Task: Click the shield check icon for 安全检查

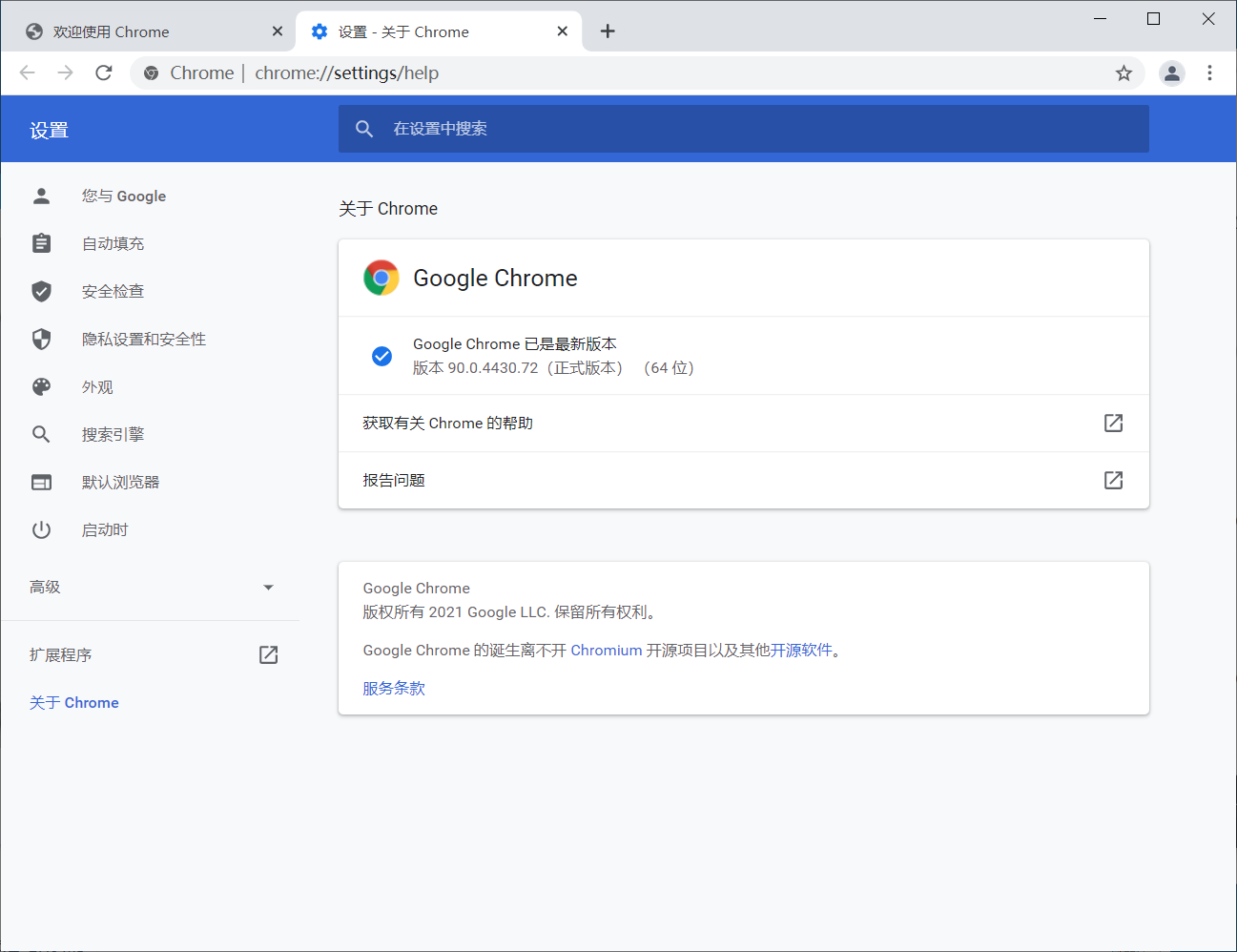Action: [x=41, y=291]
